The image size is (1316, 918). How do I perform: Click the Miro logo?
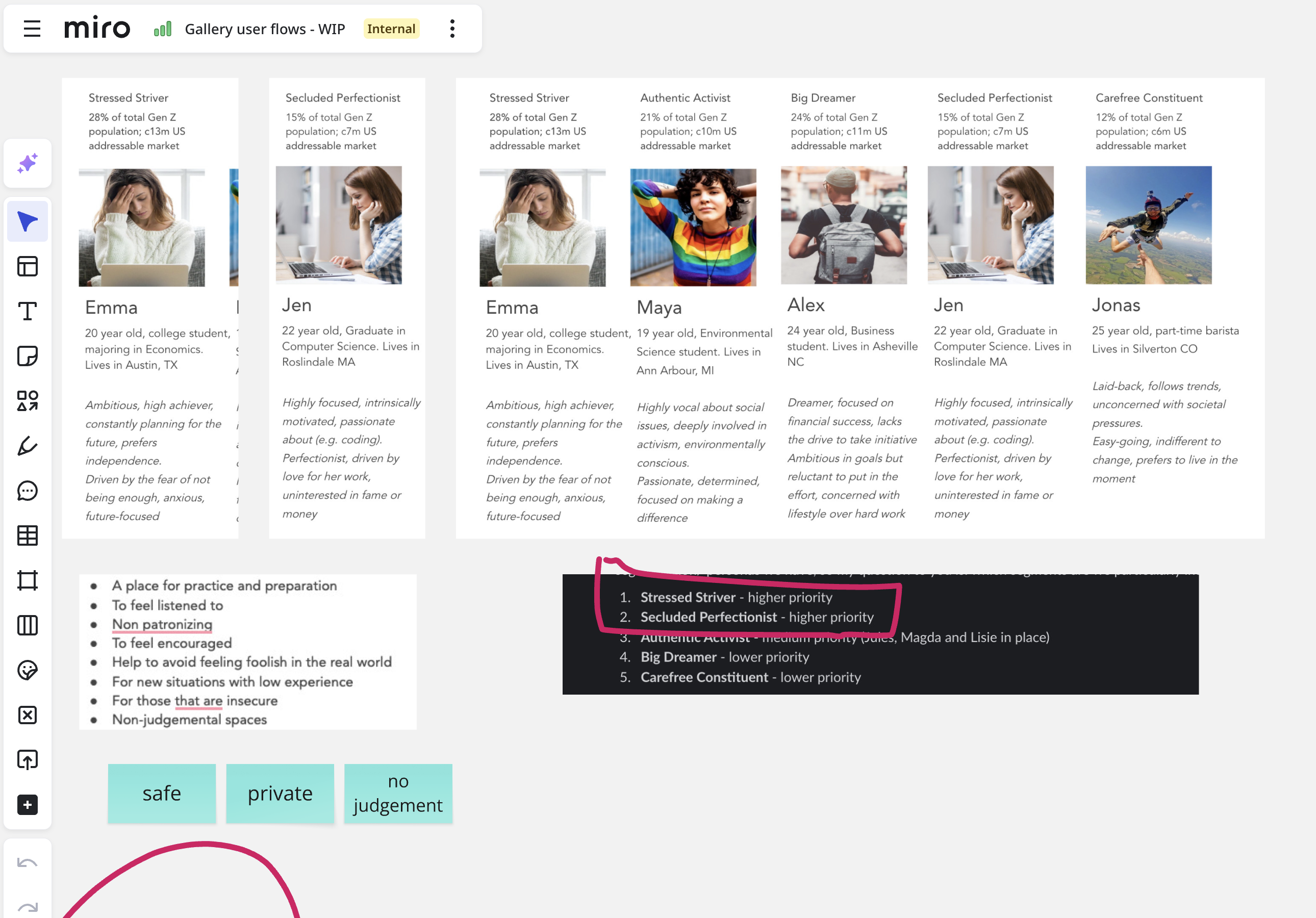coord(96,27)
